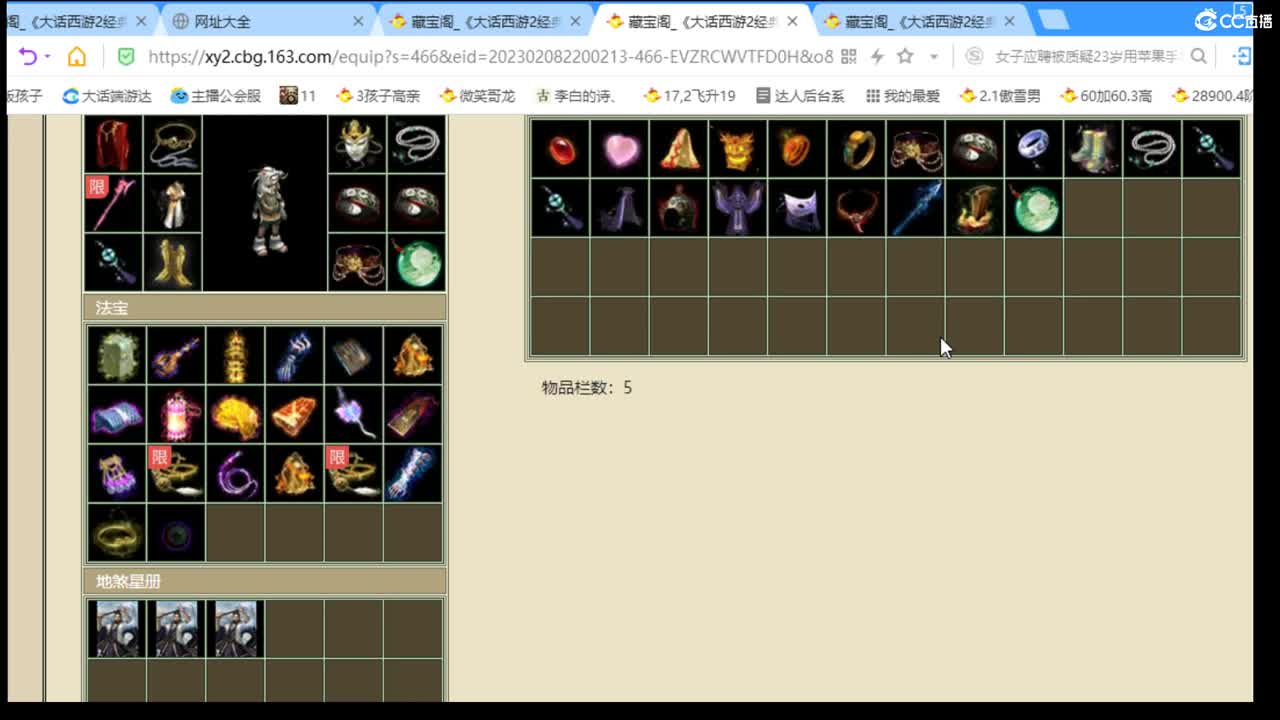Image resolution: width=1280 pixels, height=720 pixels.
Task: Click the 法宝 section header
Action: tap(265, 307)
